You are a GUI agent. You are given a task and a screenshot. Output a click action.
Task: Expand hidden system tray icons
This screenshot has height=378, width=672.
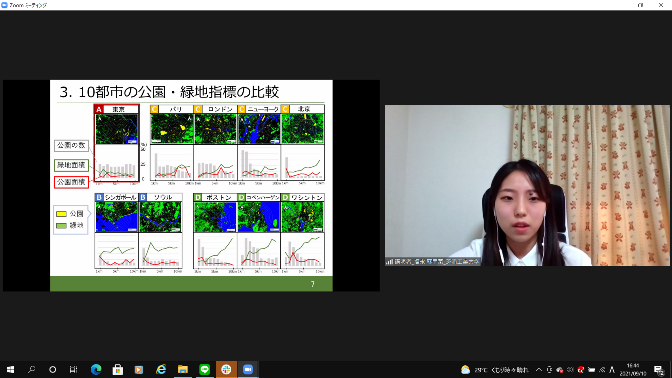pyautogui.click(x=539, y=370)
